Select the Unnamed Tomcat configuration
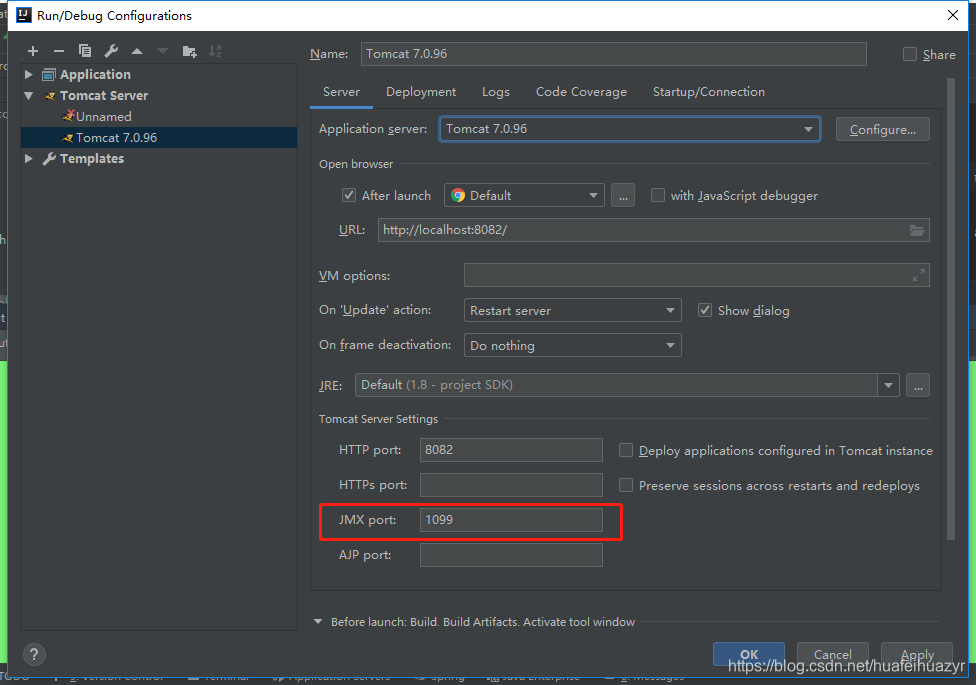Image resolution: width=976 pixels, height=685 pixels. pyautogui.click(x=159, y=116)
